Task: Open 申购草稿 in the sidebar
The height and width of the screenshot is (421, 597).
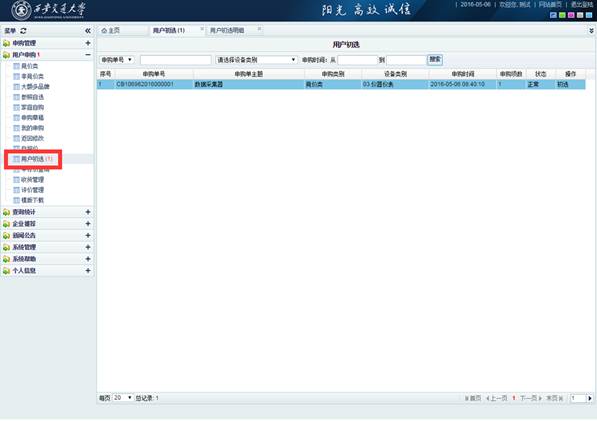Action: click(x=32, y=118)
